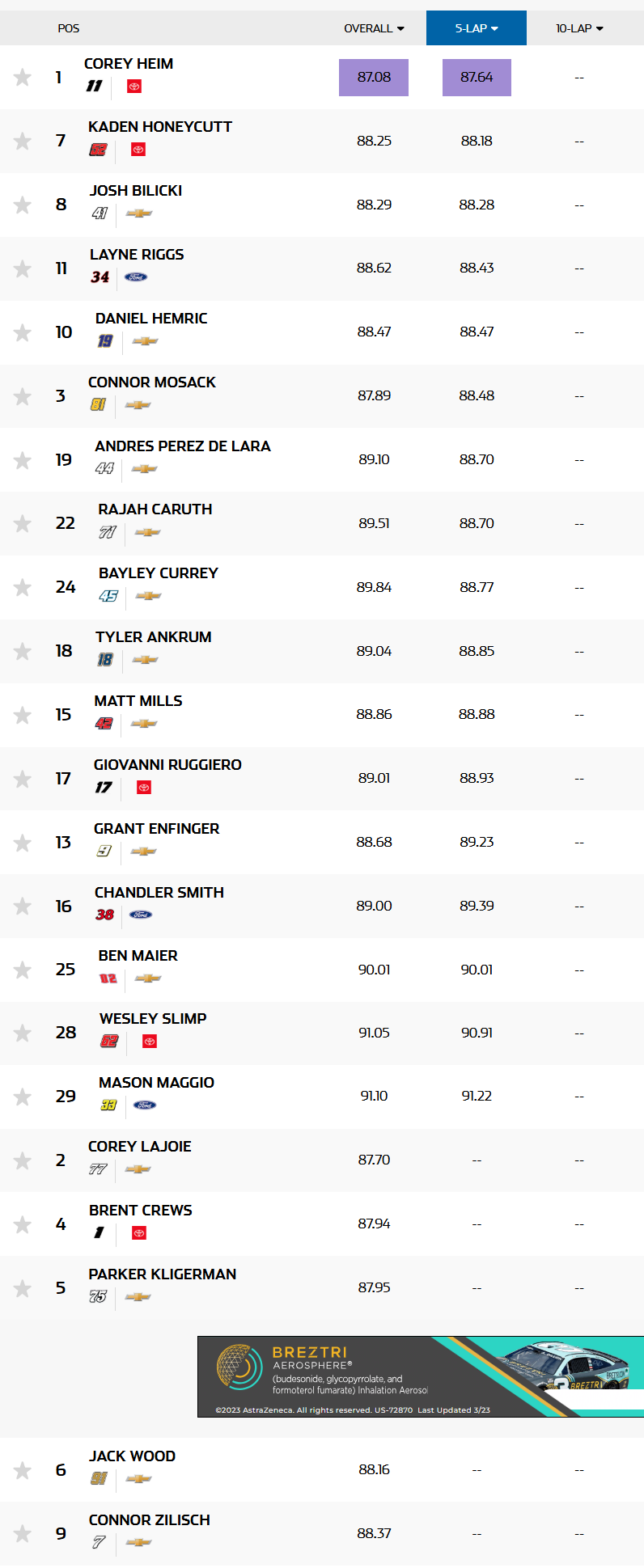Select the Ford logo next to Layne Riggs
The height and width of the screenshot is (1568, 644).
137,277
